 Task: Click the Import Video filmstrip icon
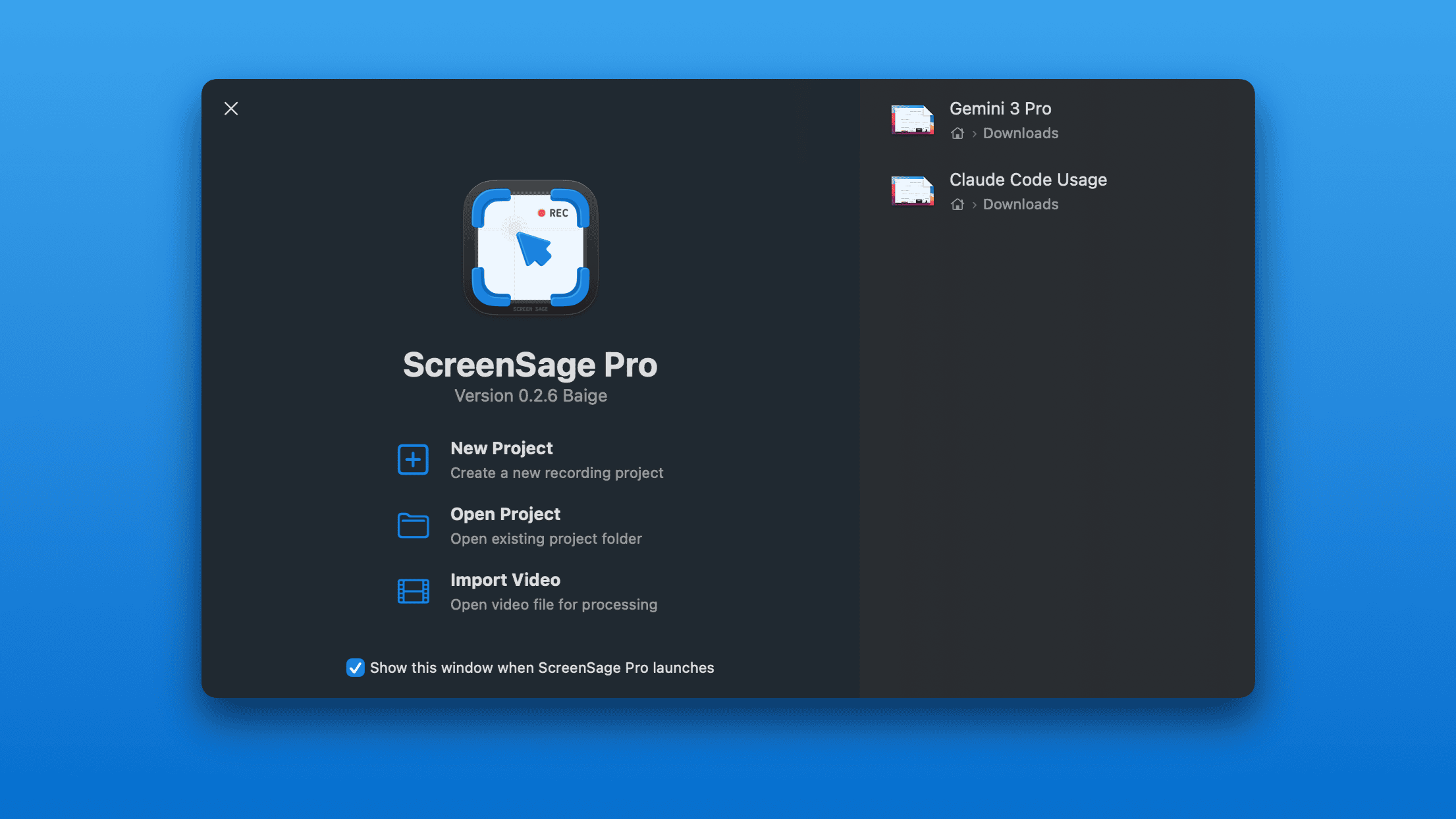coord(413,591)
